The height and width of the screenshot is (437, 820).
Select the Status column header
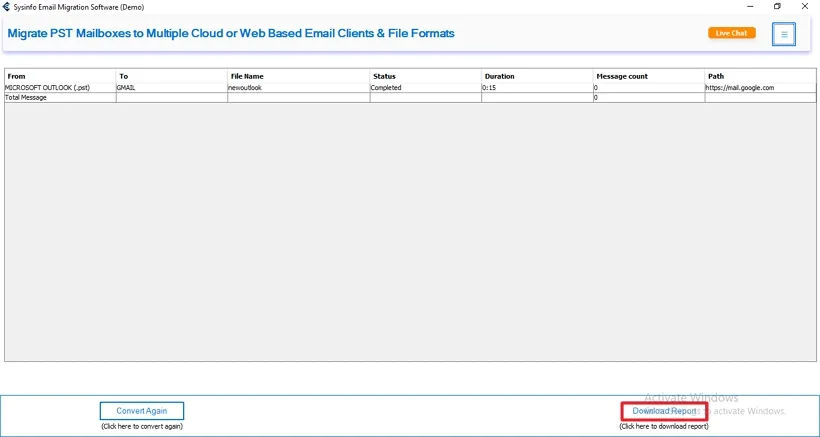tap(426, 76)
